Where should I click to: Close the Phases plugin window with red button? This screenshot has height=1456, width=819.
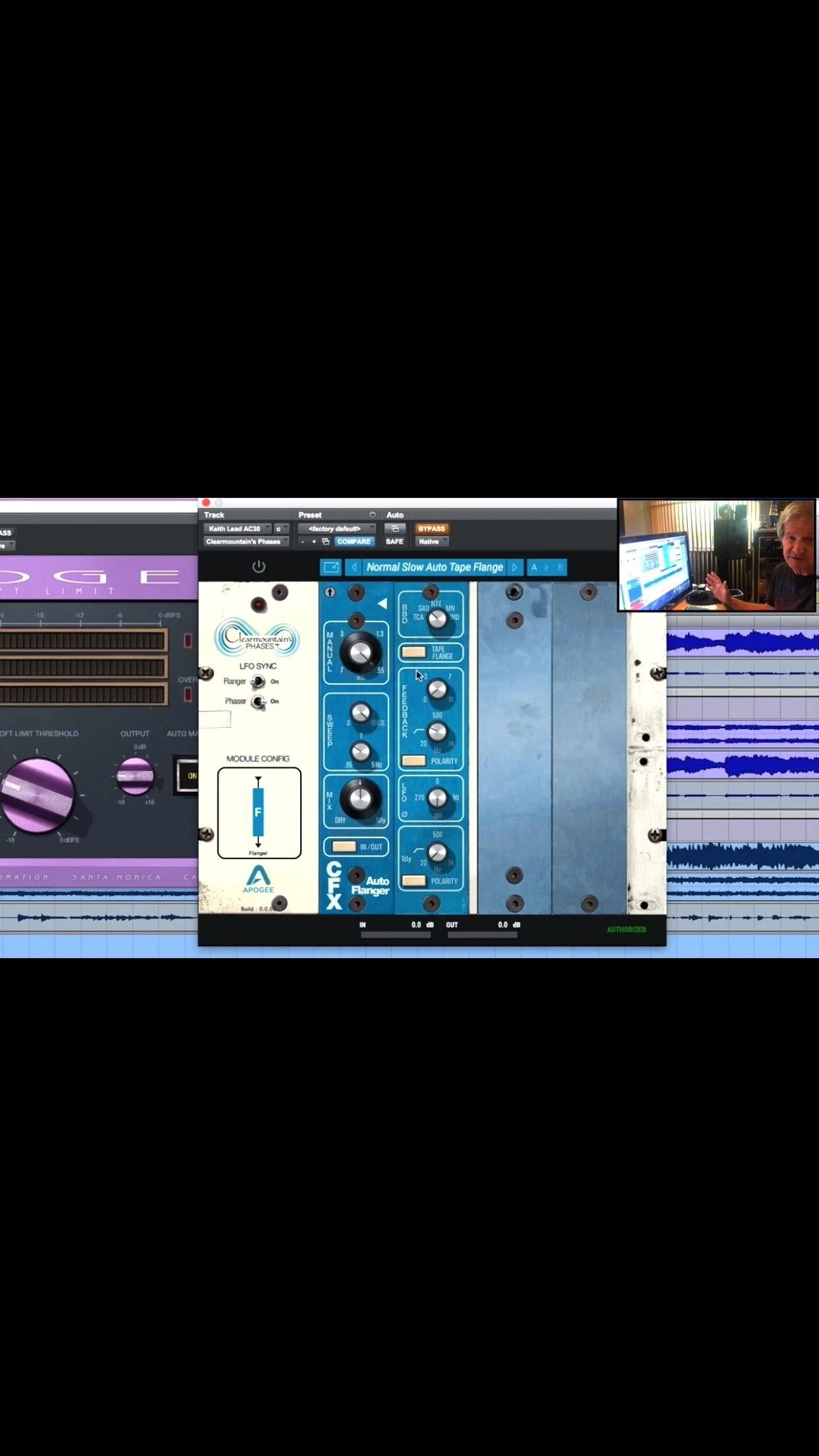tap(206, 502)
